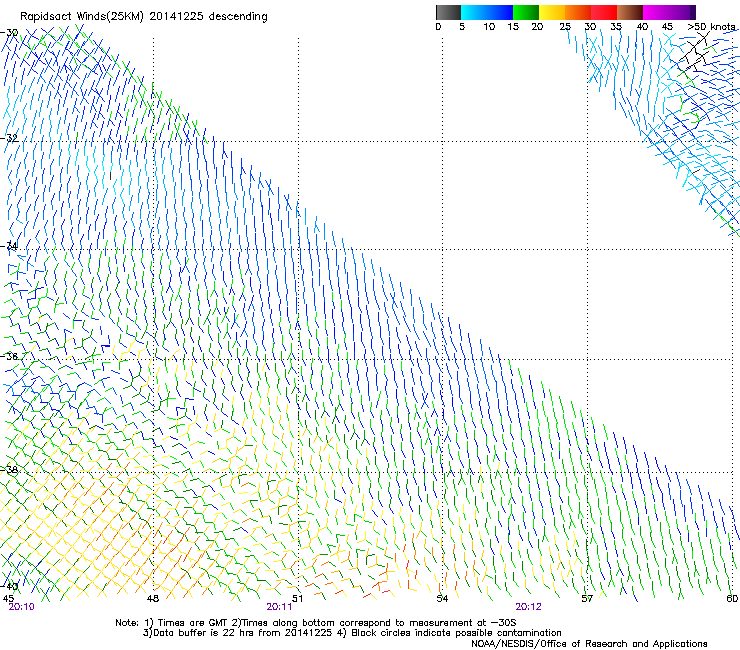Click the green 15-20 knots color segment
The image size is (740, 650).
pyautogui.click(x=526, y=12)
